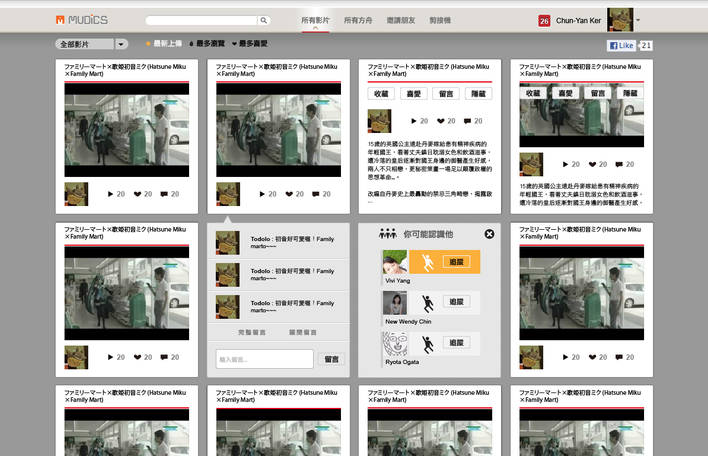Image resolution: width=708 pixels, height=456 pixels.
Task: Click the running figure icon beside Vivi Yang
Action: 426,262
